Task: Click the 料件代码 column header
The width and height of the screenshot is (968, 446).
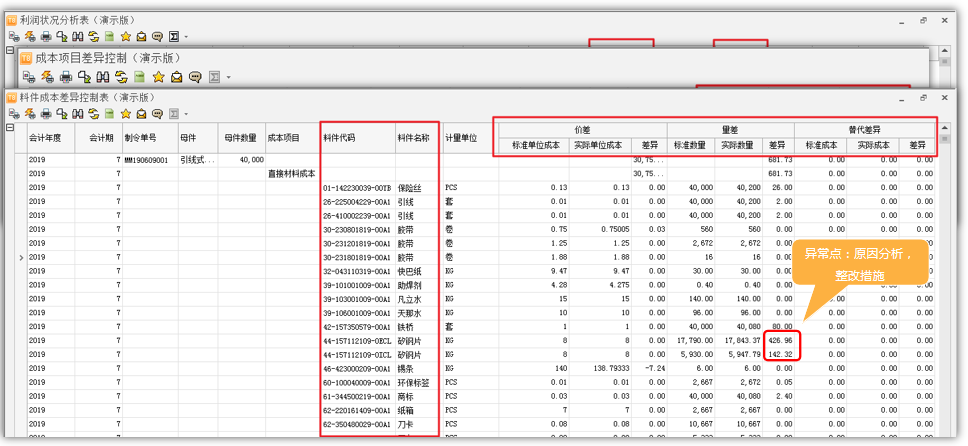Action: pos(340,138)
